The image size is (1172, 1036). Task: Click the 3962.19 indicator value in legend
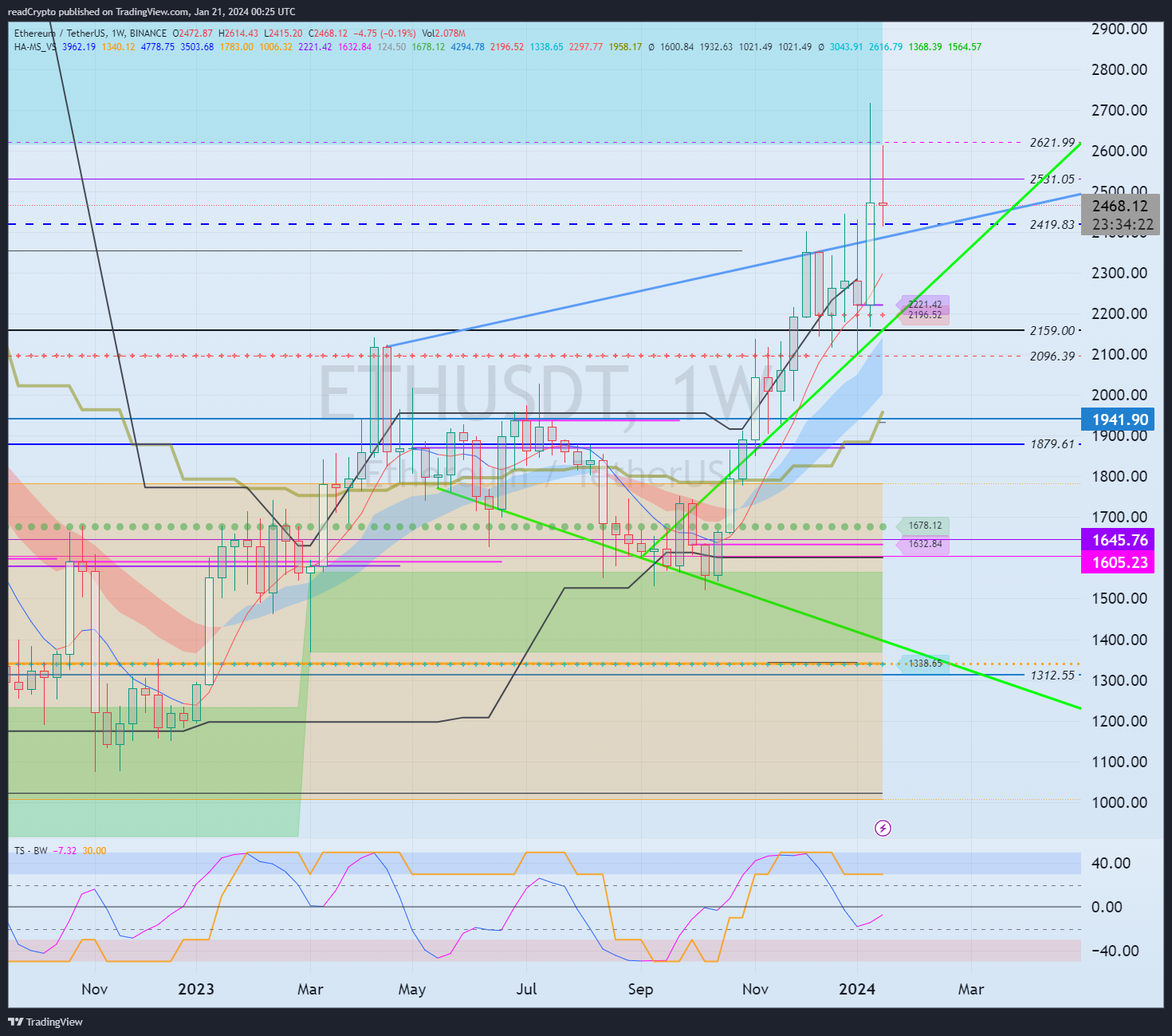[79, 47]
